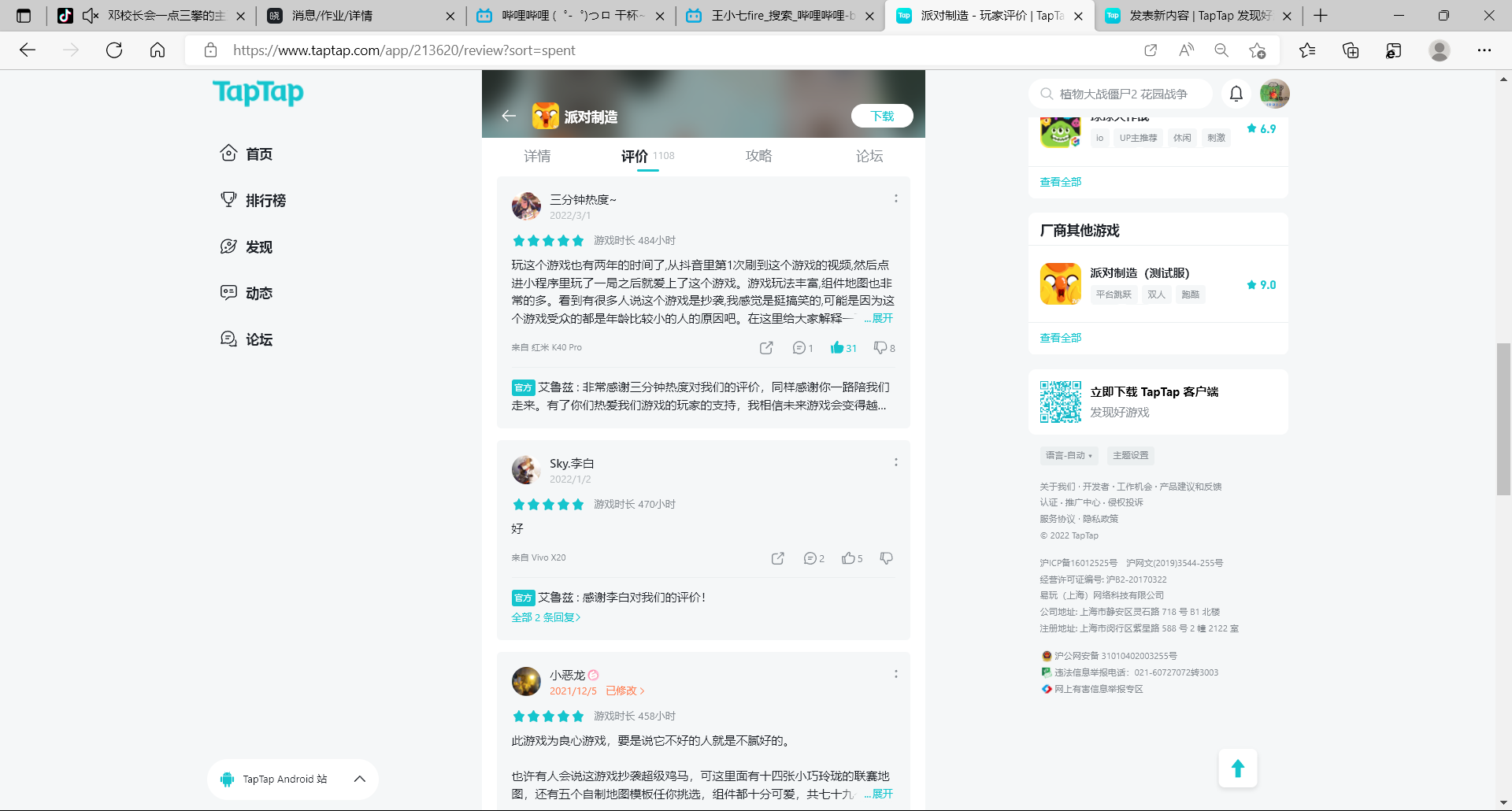Image resolution: width=1512 pixels, height=811 pixels.
Task: Switch to the 评价 tab
Action: 647,156
